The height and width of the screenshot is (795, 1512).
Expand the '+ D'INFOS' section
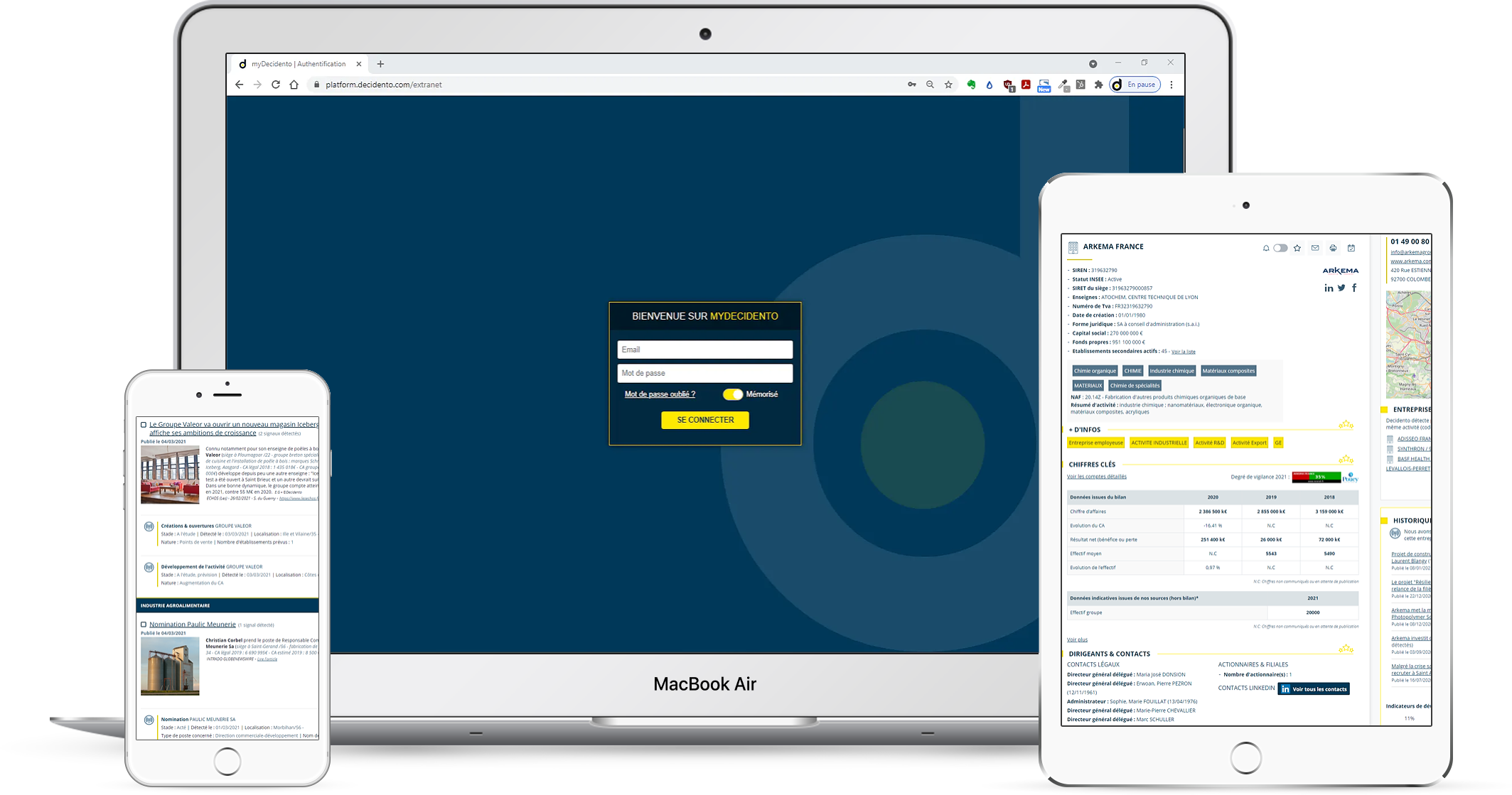[1085, 430]
